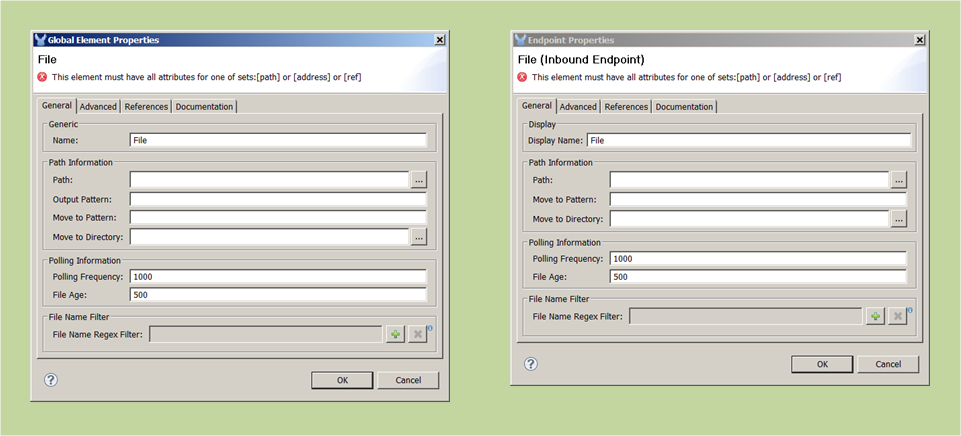This screenshot has width=961, height=436.
Task: Click Cancel in Global Element Properties dialog
Action: point(408,380)
